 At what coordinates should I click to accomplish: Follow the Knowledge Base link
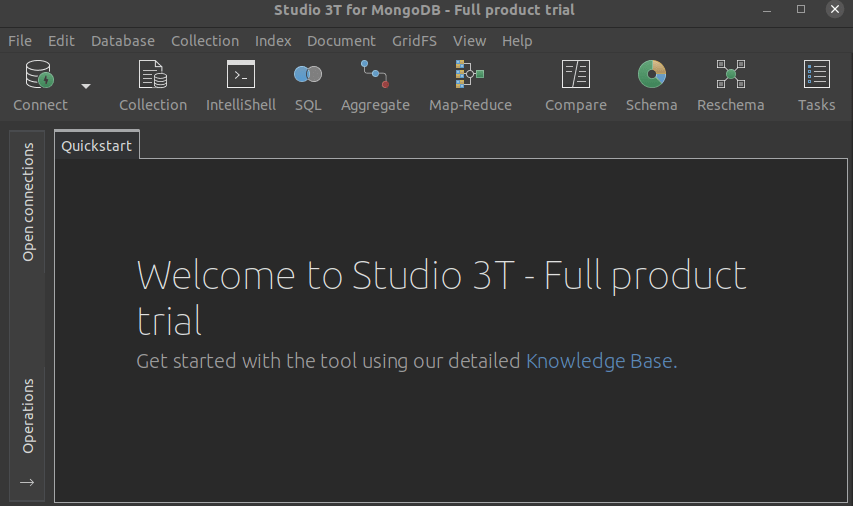601,361
